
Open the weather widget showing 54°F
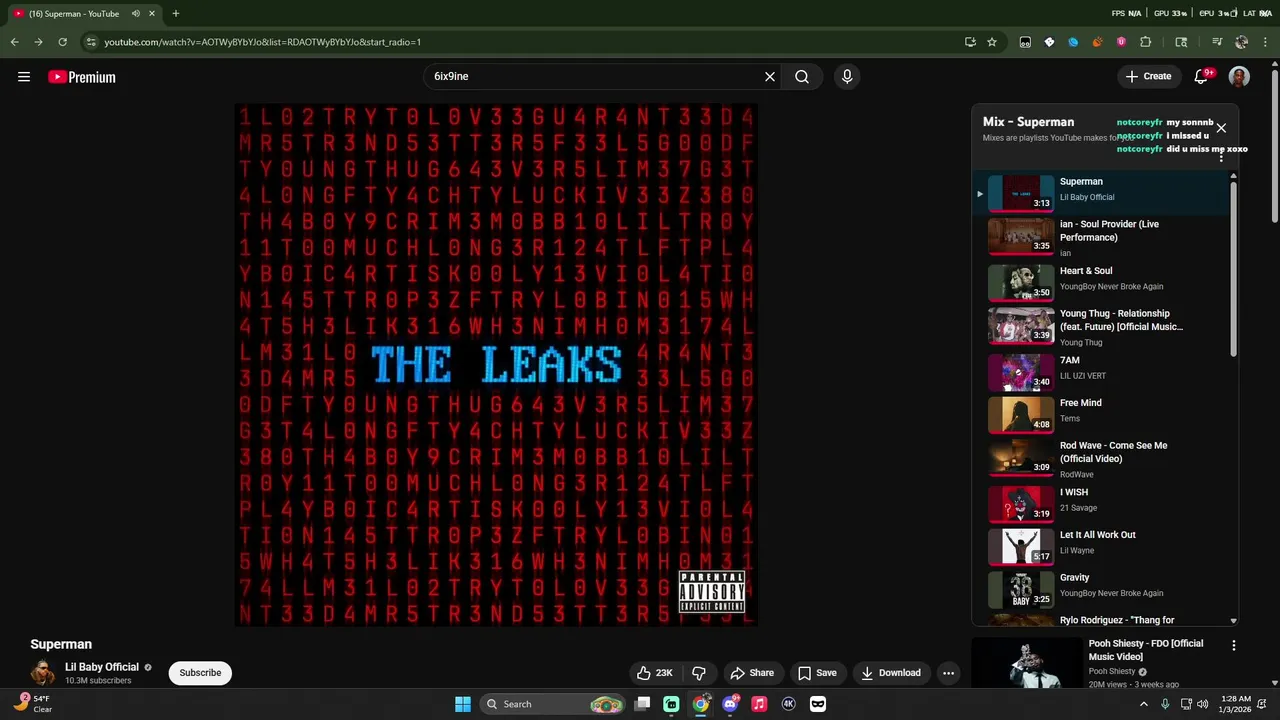coord(33,704)
